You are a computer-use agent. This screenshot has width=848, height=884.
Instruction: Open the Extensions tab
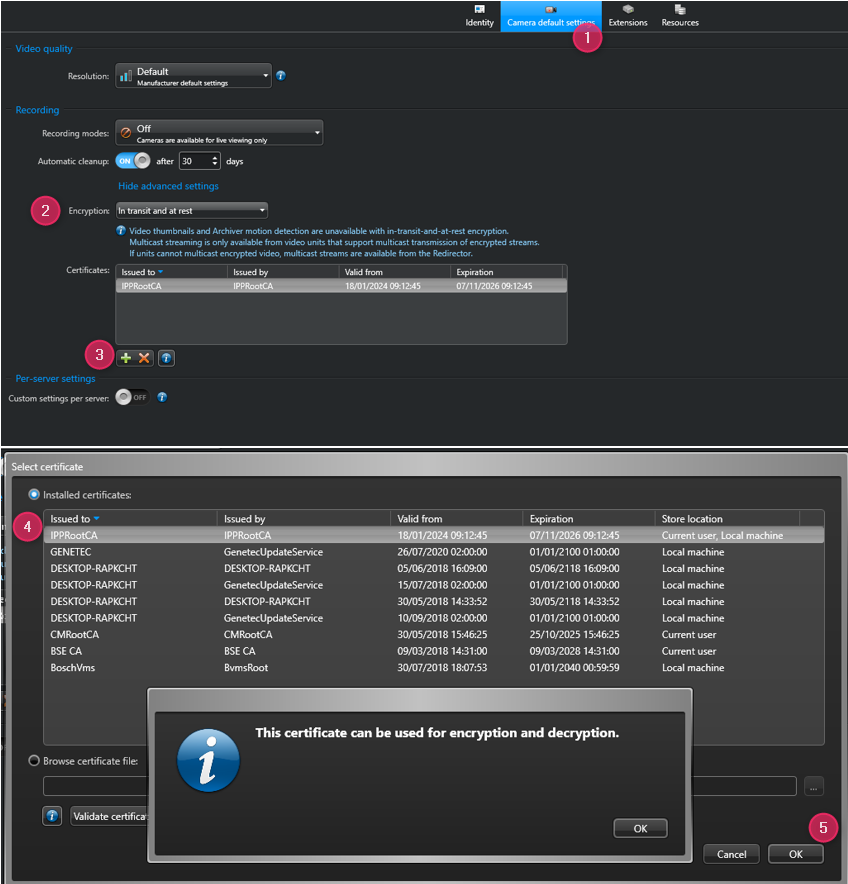[628, 16]
